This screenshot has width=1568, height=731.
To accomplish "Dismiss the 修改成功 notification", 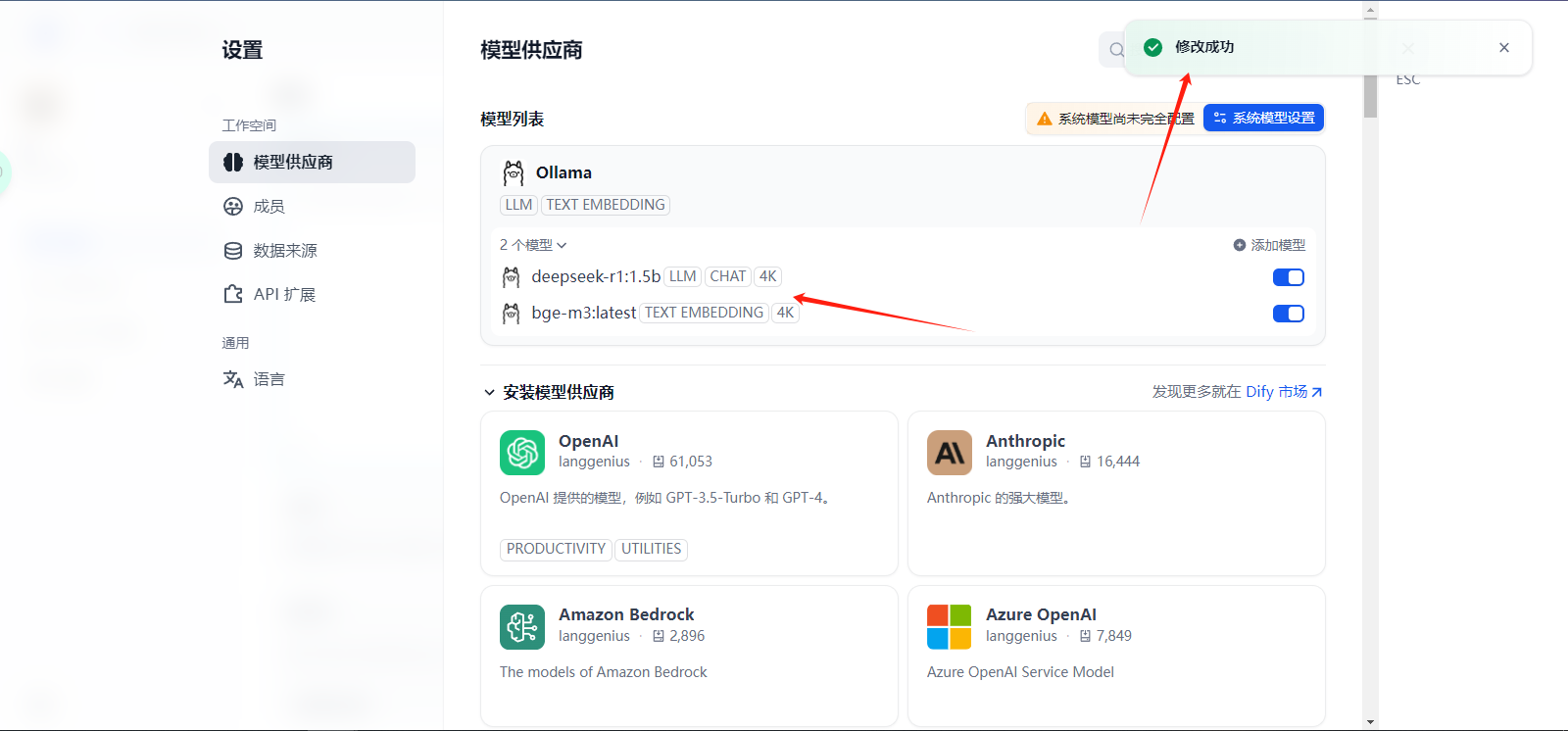I will click(1503, 48).
